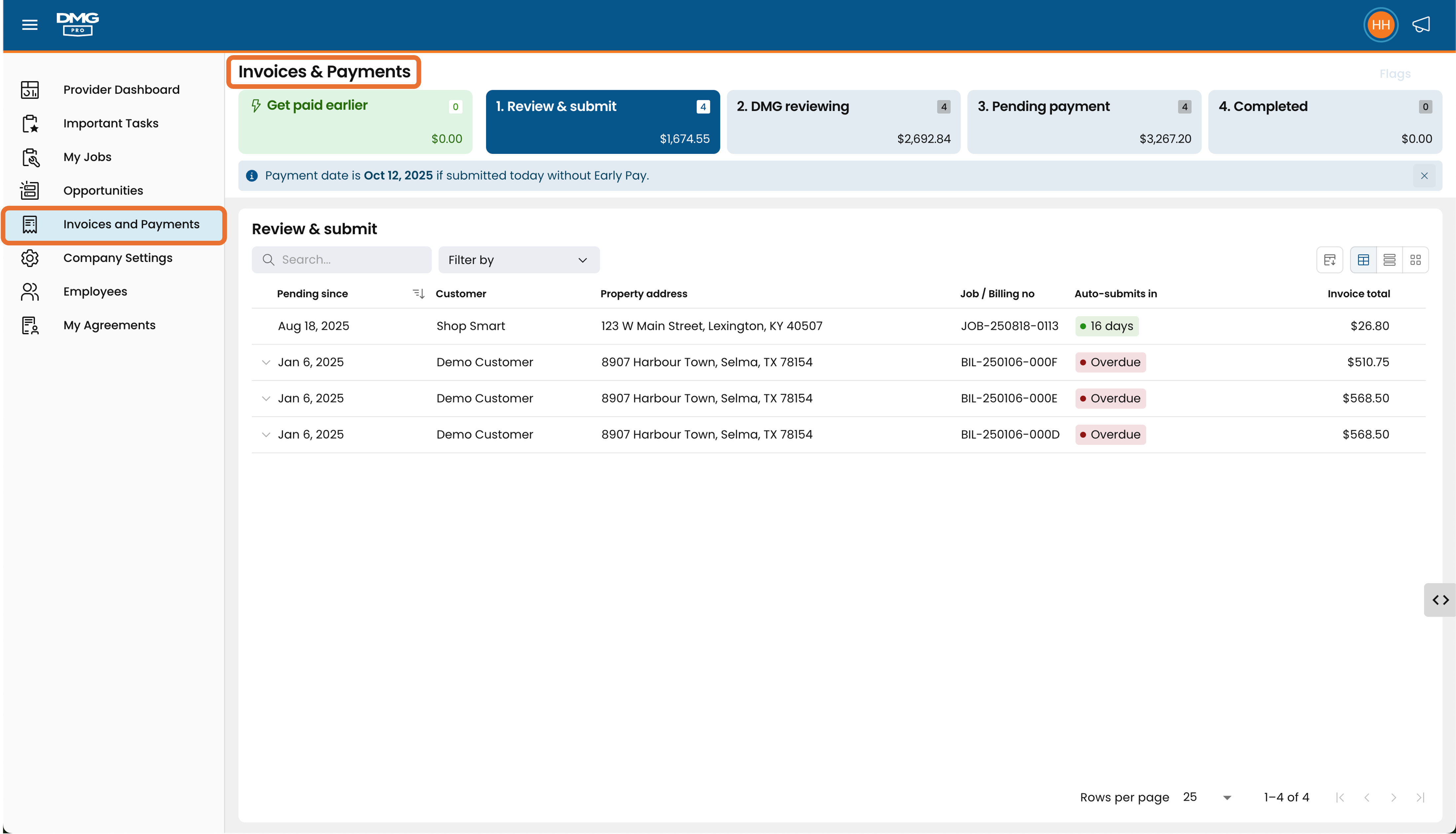Click the announcements megaphone icon
The image size is (1456, 834).
(1421, 25)
